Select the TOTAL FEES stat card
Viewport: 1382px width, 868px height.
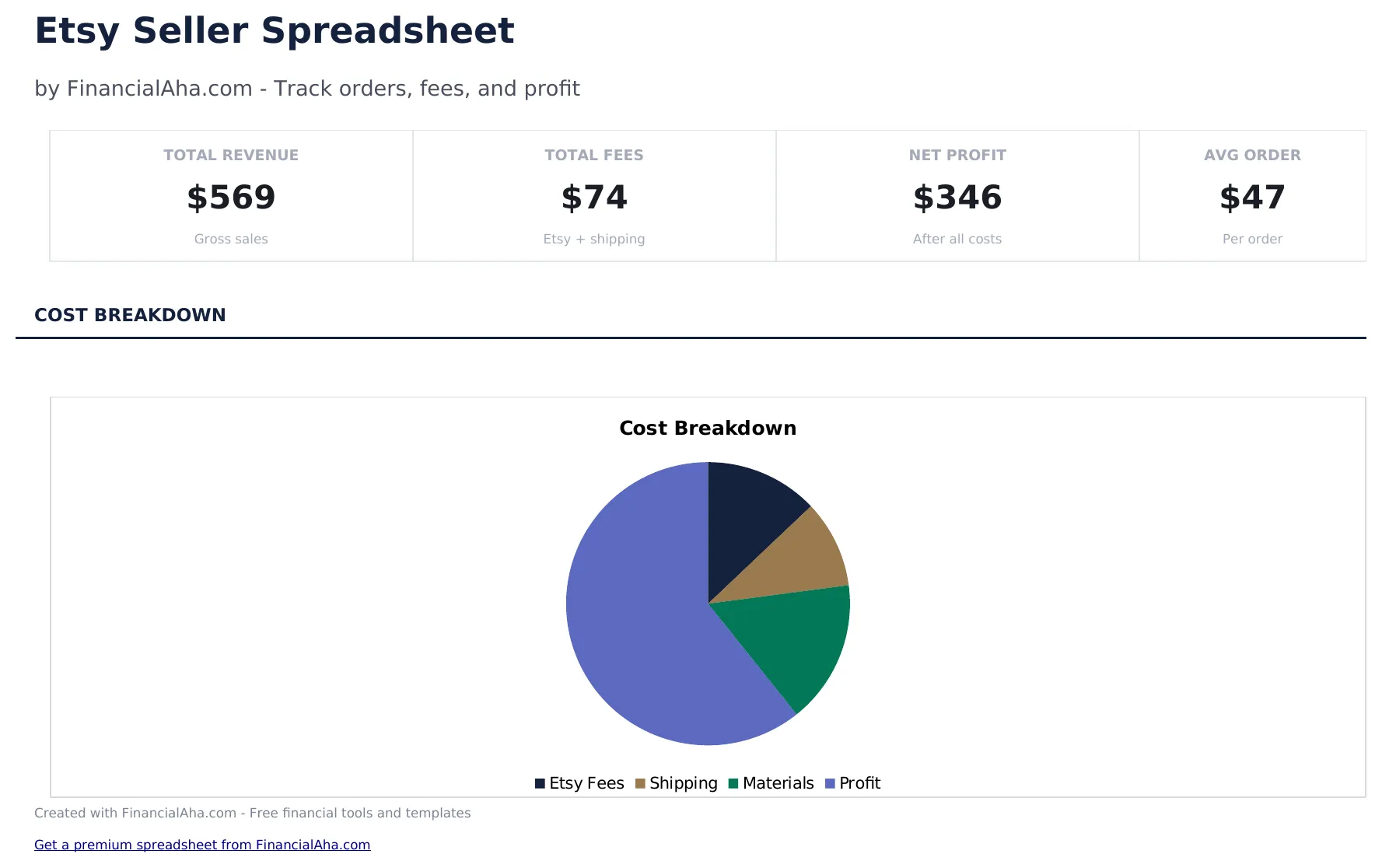point(593,194)
